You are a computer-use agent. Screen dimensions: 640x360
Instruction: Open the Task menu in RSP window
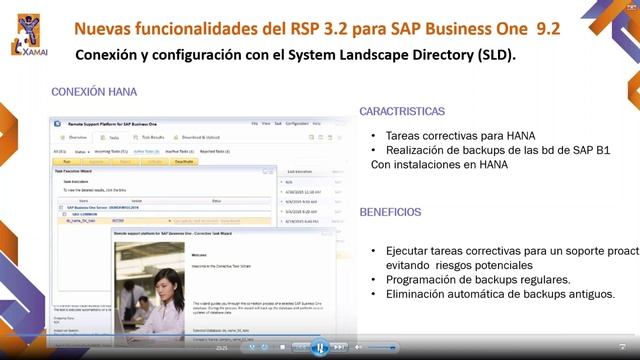click(278, 123)
